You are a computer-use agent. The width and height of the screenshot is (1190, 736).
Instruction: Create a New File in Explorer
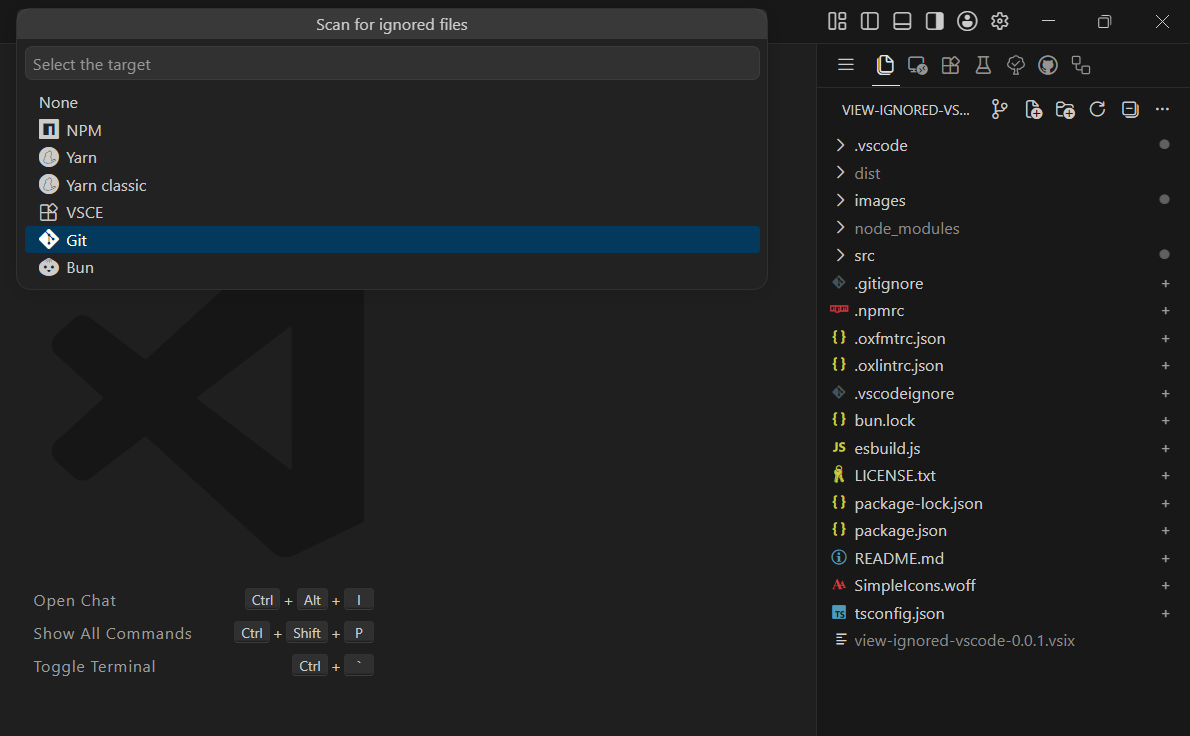point(1033,110)
